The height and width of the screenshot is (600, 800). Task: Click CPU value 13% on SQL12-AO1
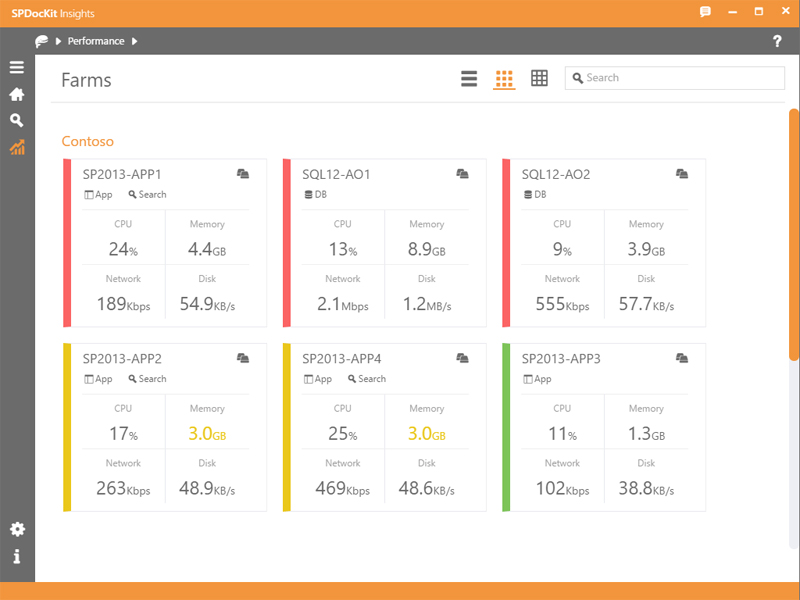[342, 249]
